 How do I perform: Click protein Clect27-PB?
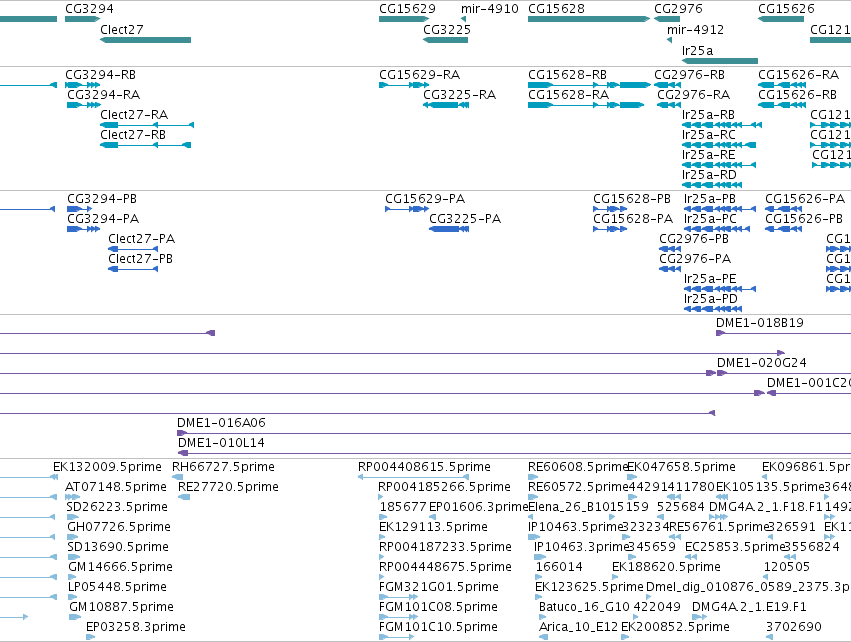click(x=141, y=259)
